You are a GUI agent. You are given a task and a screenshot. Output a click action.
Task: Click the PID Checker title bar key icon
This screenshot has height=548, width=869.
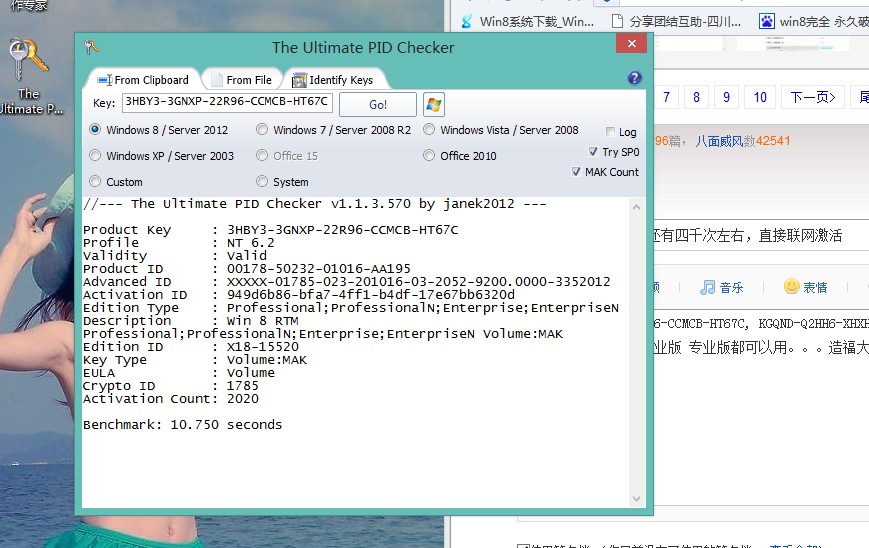pyautogui.click(x=91, y=47)
